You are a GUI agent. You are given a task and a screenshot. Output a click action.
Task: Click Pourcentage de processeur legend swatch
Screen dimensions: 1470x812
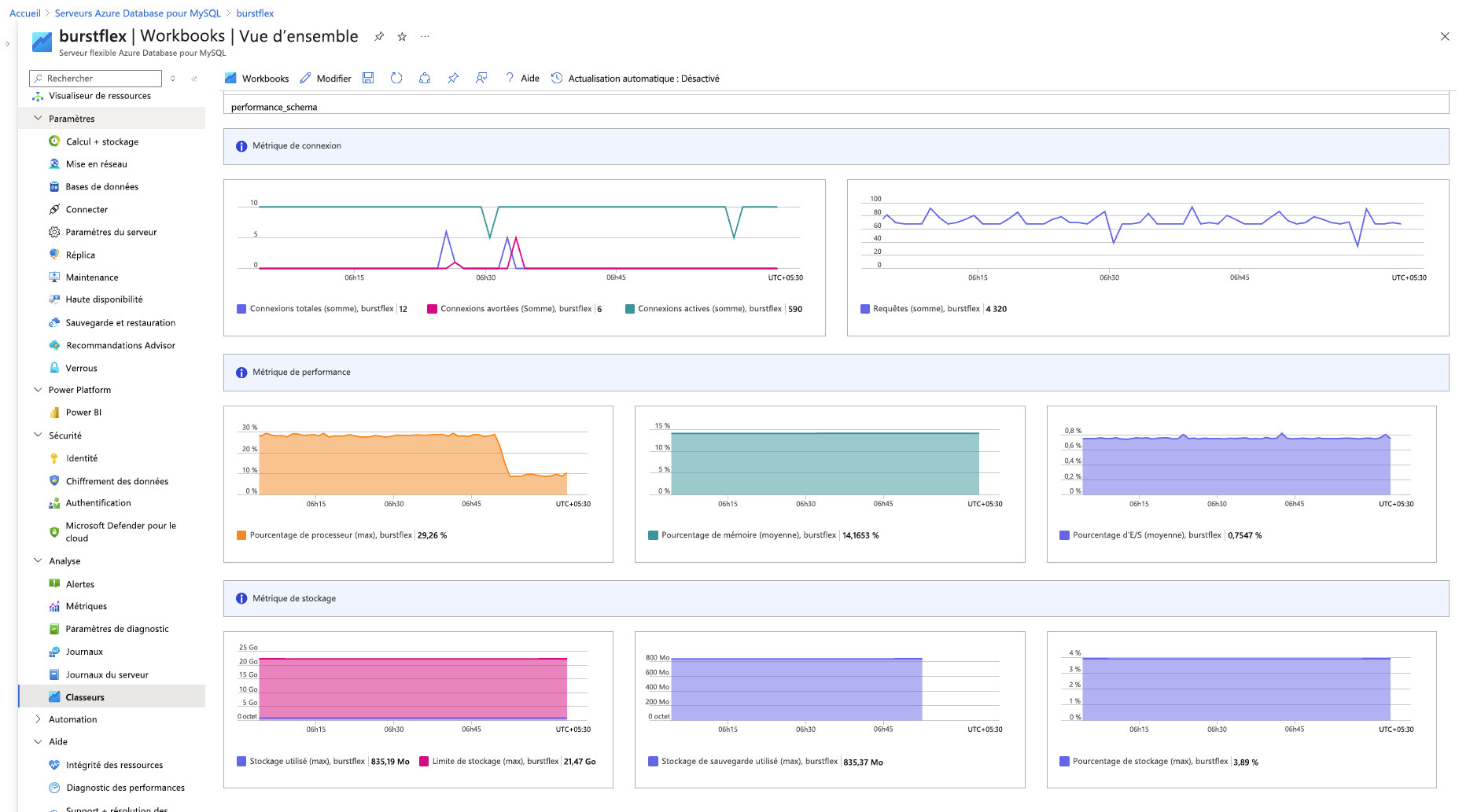pos(241,535)
